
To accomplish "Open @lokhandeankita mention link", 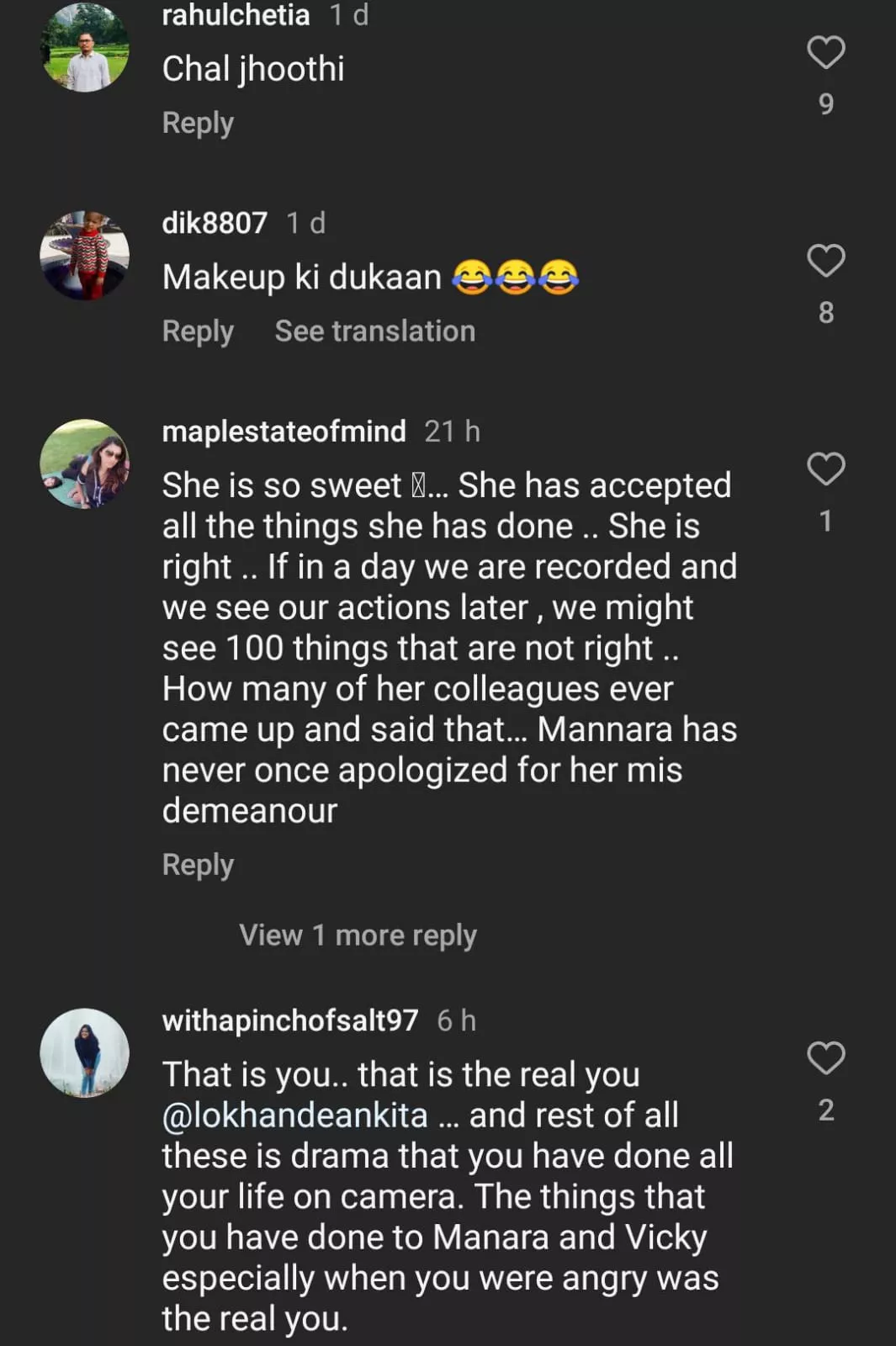I will 295,1115.
